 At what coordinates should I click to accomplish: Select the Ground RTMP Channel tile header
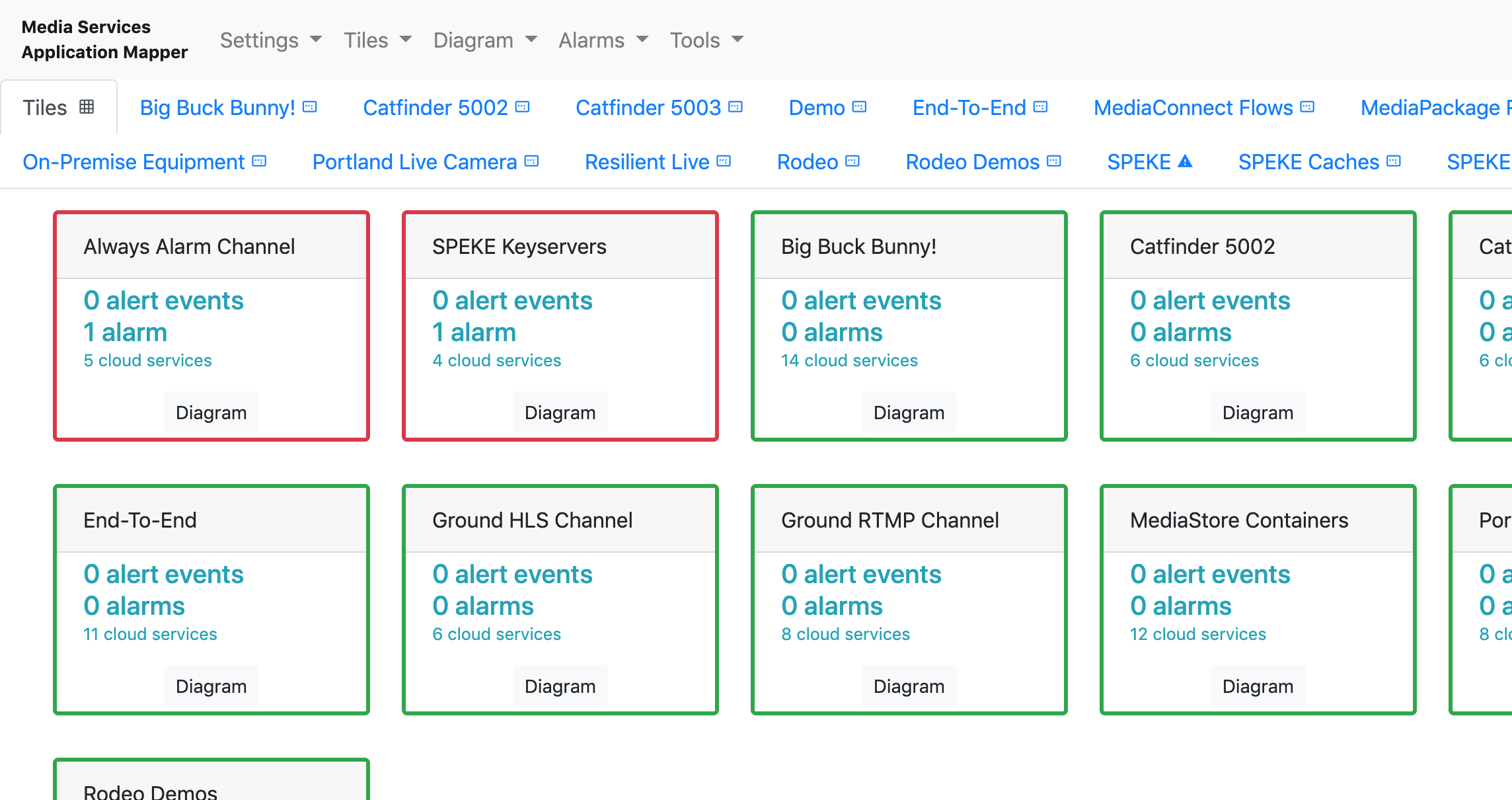pyautogui.click(x=889, y=520)
